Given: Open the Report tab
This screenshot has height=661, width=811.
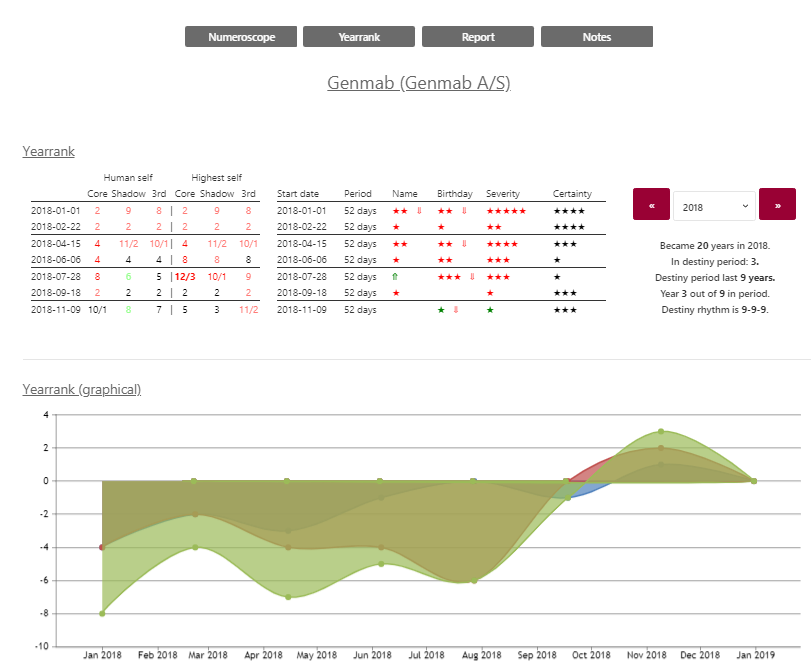Looking at the screenshot, I should 478,37.
